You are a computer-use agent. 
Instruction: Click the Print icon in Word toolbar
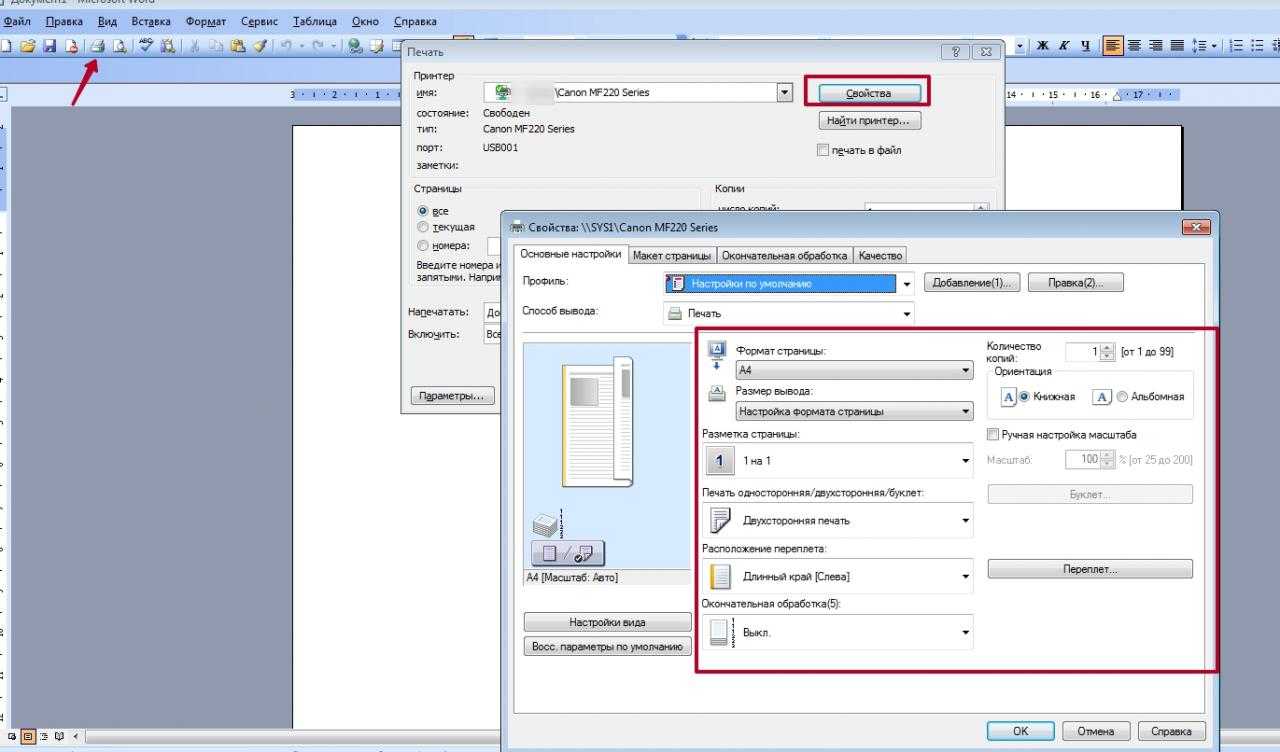pos(98,46)
